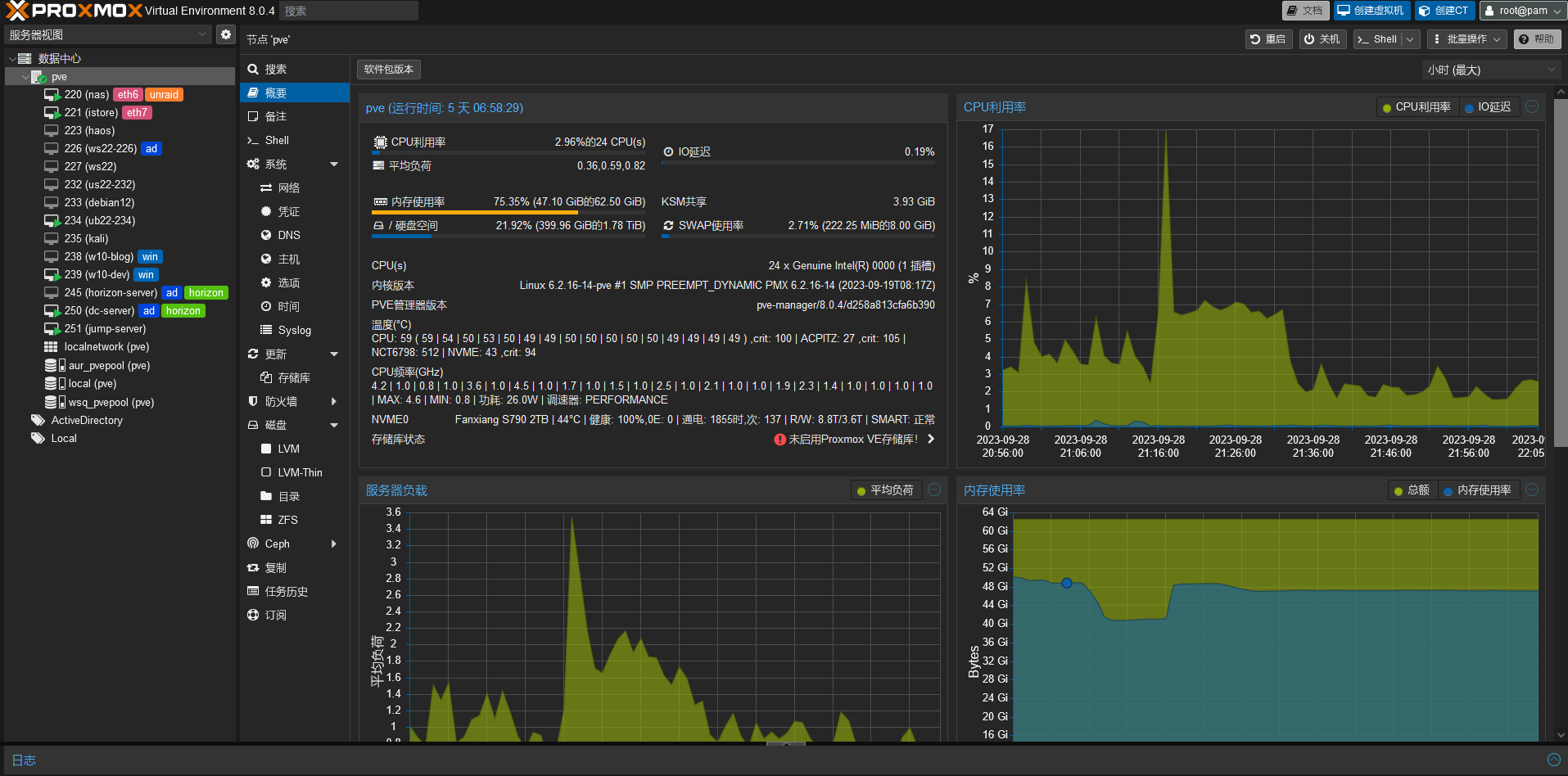Open the 搜索 menu item
The image size is (1568, 776).
(x=295, y=70)
